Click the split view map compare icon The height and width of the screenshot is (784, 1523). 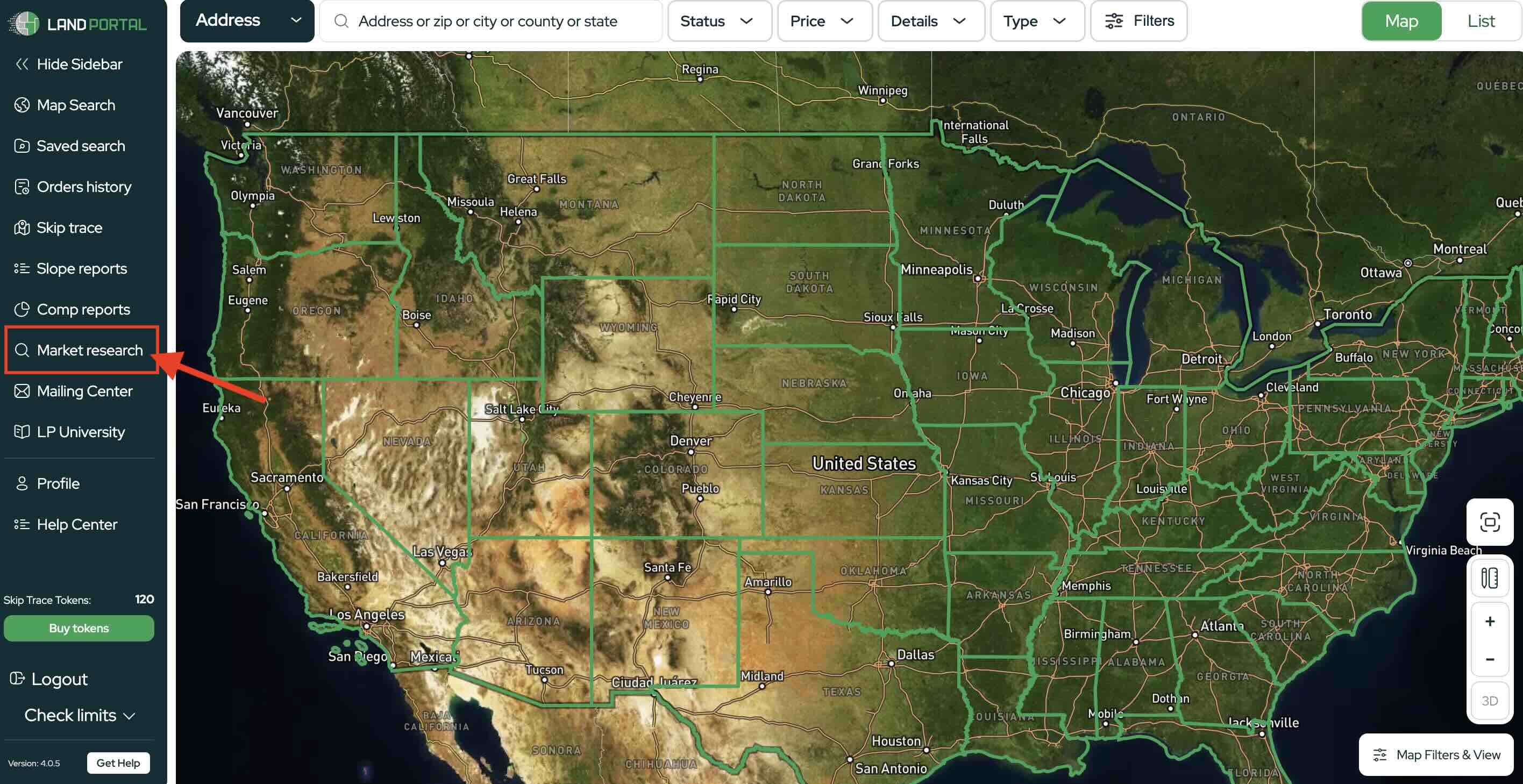tap(1489, 578)
